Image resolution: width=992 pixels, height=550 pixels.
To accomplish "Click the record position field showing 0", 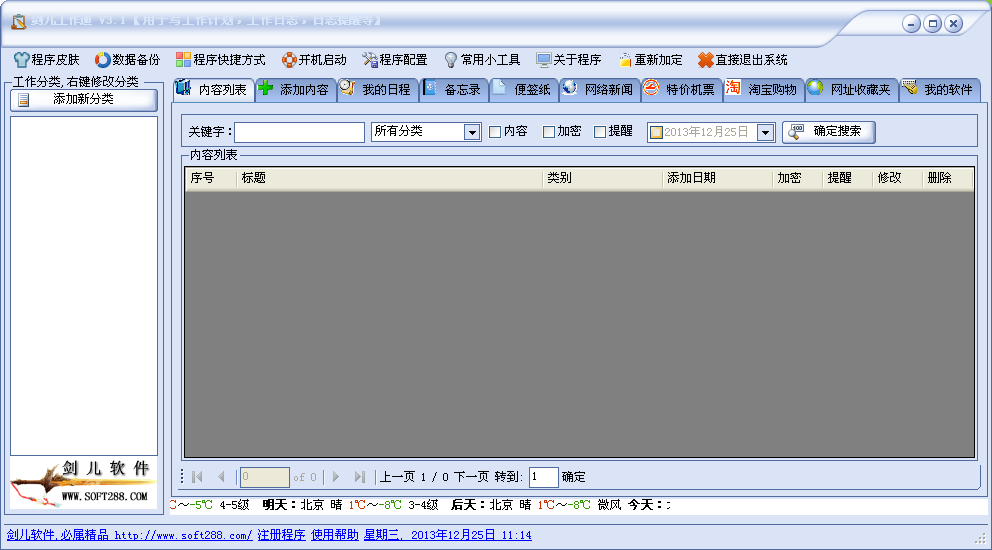I will [264, 477].
